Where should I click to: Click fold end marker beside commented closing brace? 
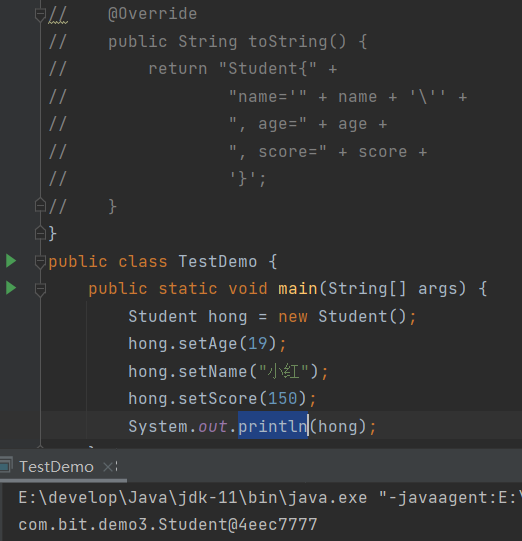(40, 206)
